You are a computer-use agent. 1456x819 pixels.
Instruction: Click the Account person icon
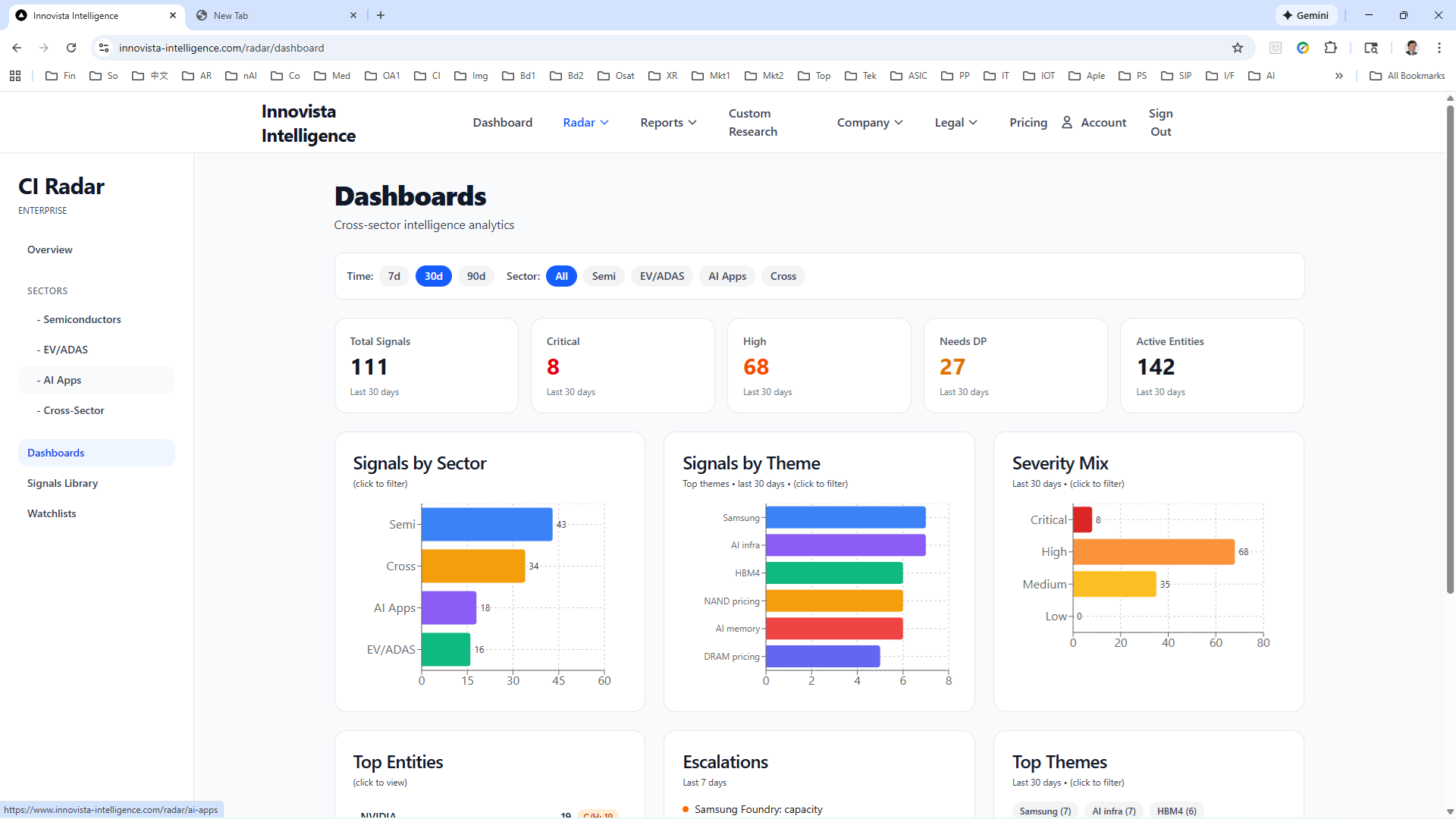click(x=1067, y=122)
